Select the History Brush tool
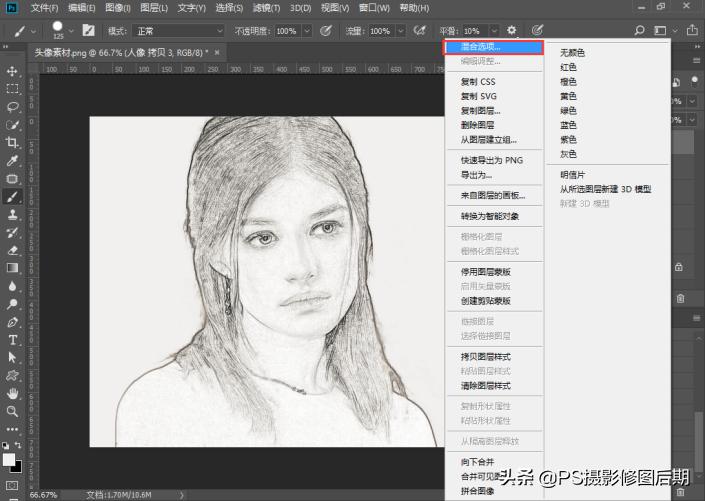The image size is (705, 501). pos(12,233)
